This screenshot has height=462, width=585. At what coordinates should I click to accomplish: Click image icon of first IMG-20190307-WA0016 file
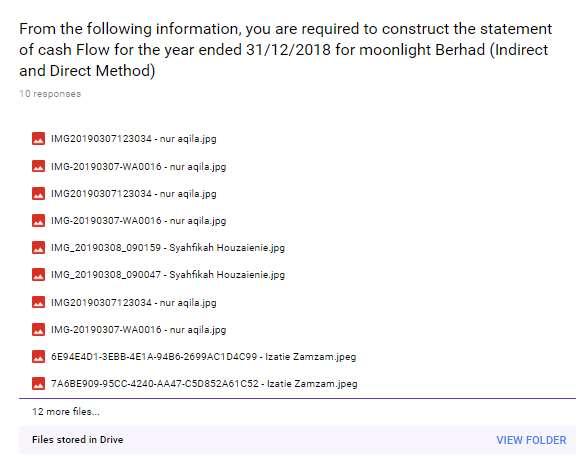coord(38,166)
